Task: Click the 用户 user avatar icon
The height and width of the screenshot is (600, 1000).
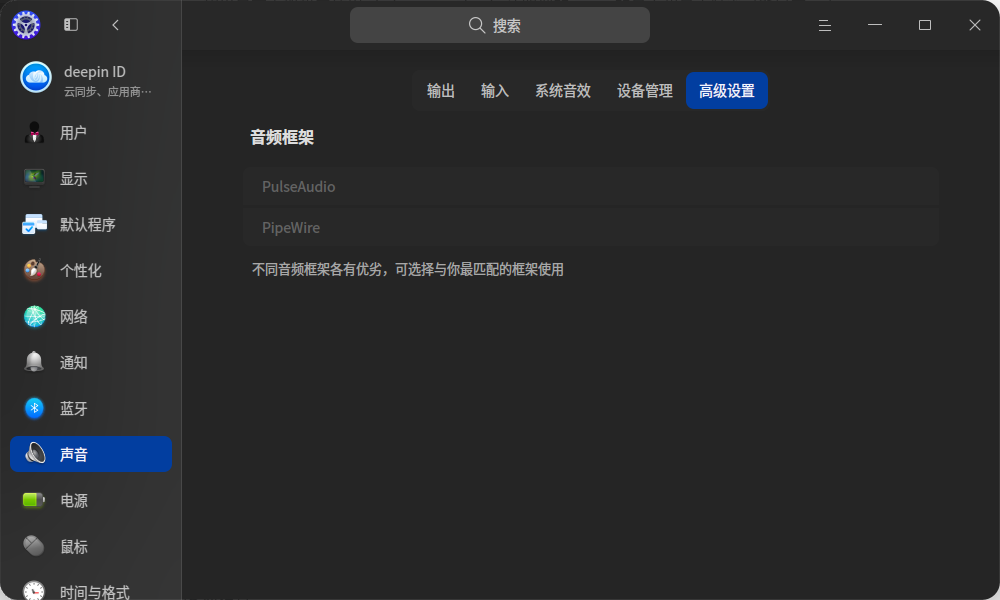Action: 34,133
